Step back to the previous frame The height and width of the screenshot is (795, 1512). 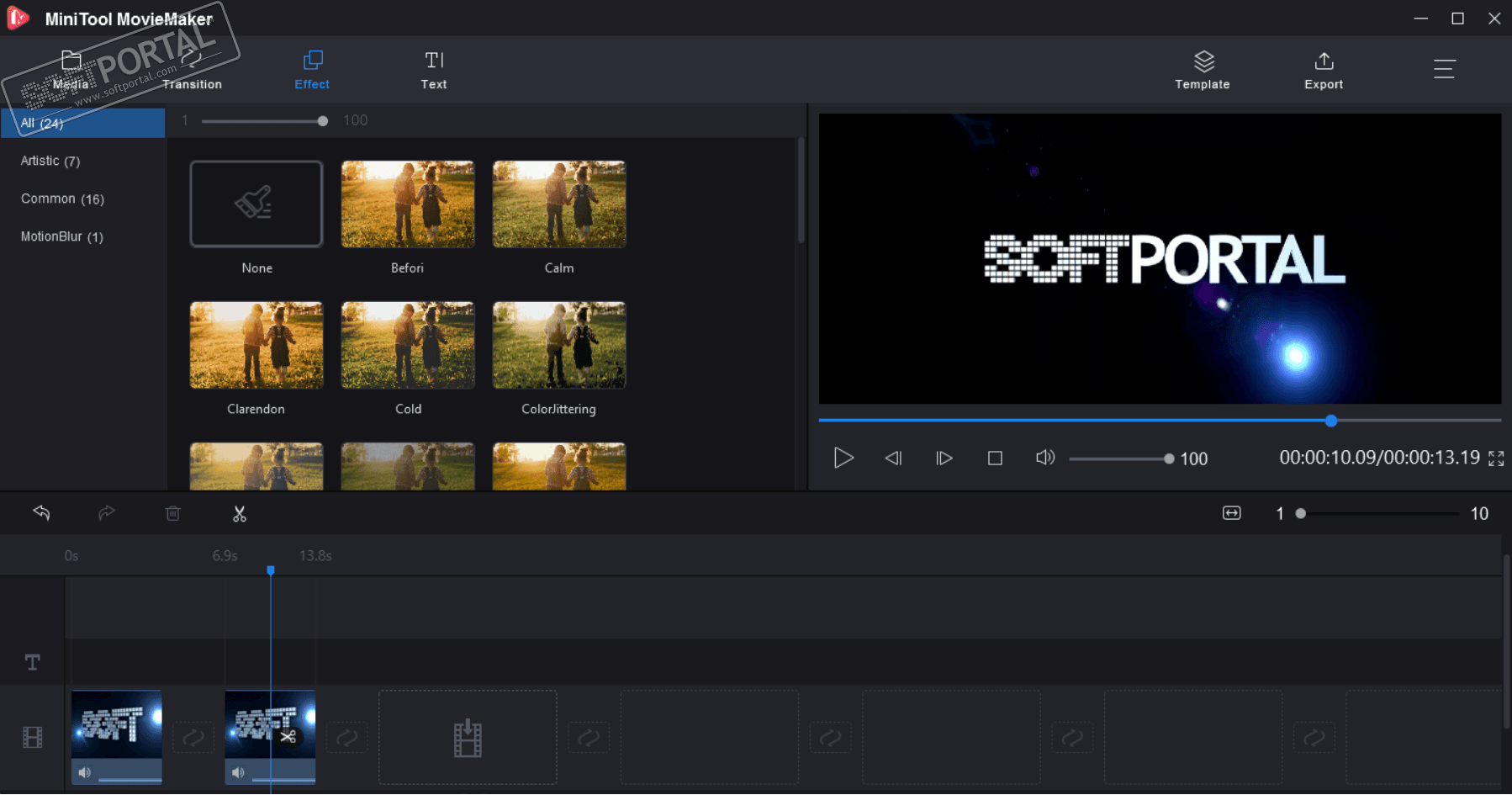click(x=893, y=458)
